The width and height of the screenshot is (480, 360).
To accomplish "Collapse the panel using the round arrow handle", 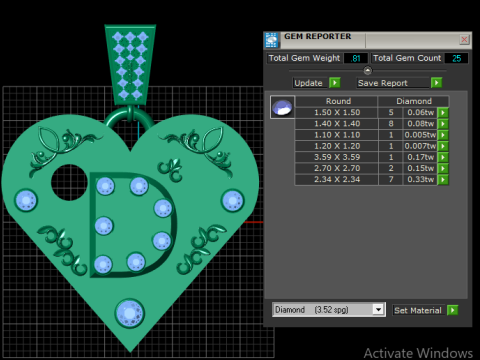I will 367,71.
